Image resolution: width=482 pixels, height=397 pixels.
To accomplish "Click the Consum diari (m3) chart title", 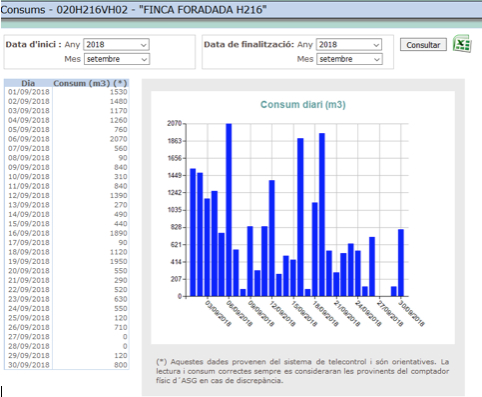I will point(303,105).
